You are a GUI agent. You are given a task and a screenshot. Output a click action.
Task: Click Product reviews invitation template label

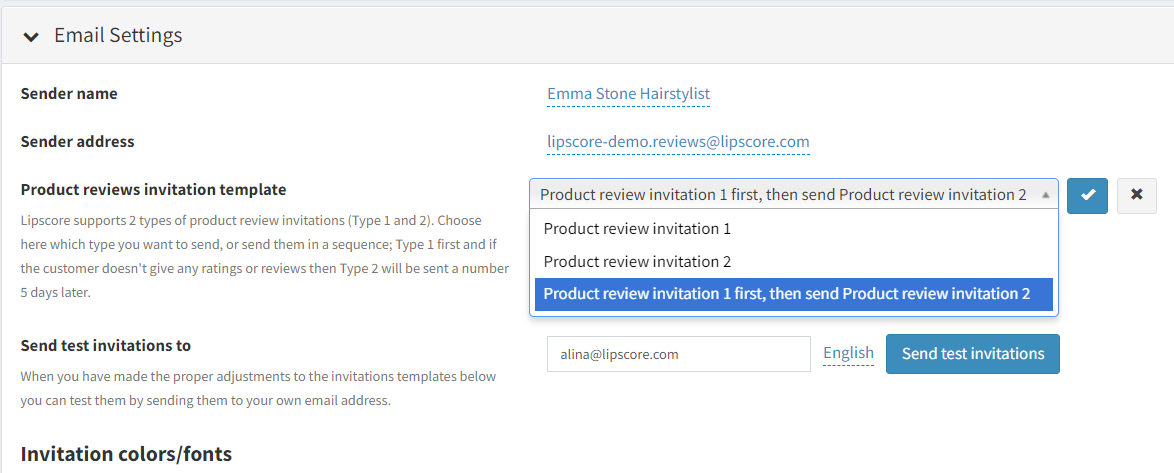click(153, 190)
